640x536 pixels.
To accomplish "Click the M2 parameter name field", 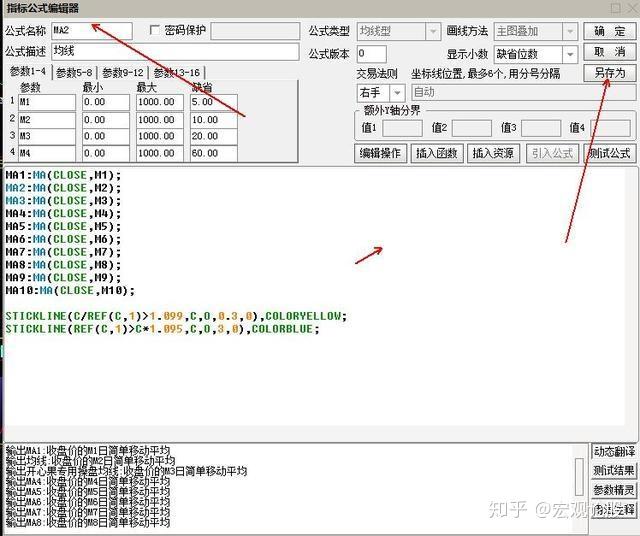I will tap(47, 120).
